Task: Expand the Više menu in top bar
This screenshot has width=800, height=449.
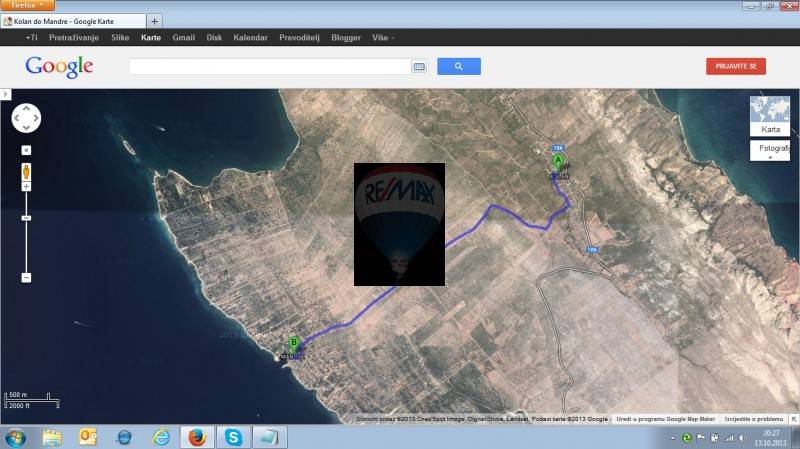Action: point(384,37)
